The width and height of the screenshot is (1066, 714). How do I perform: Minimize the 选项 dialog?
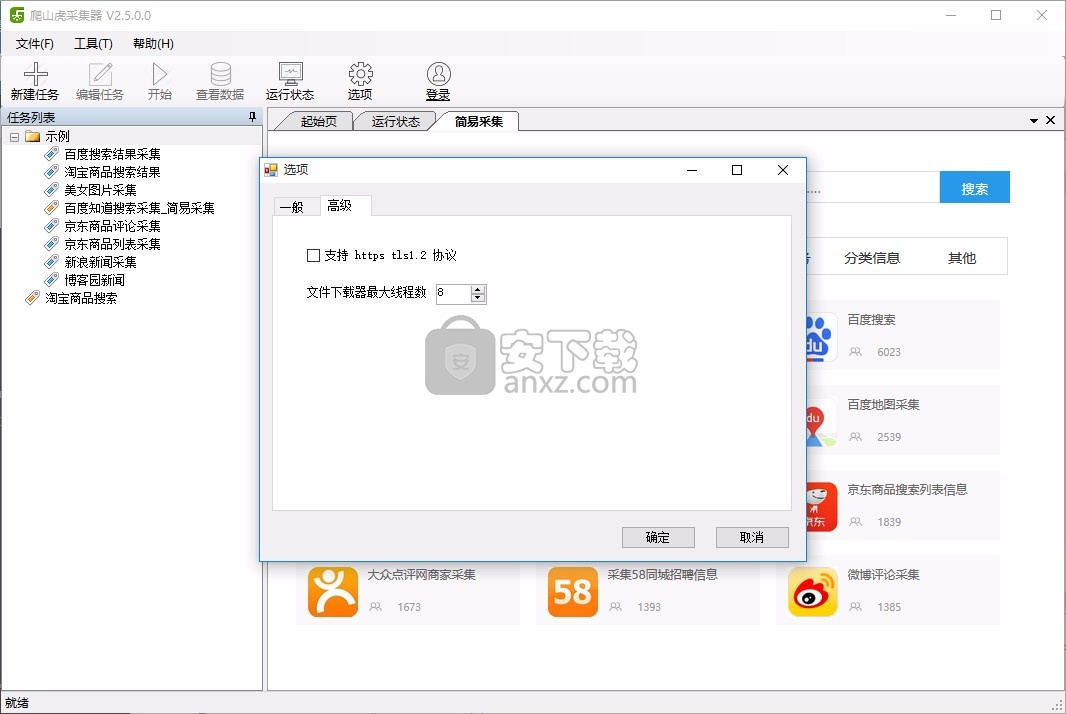[x=692, y=170]
